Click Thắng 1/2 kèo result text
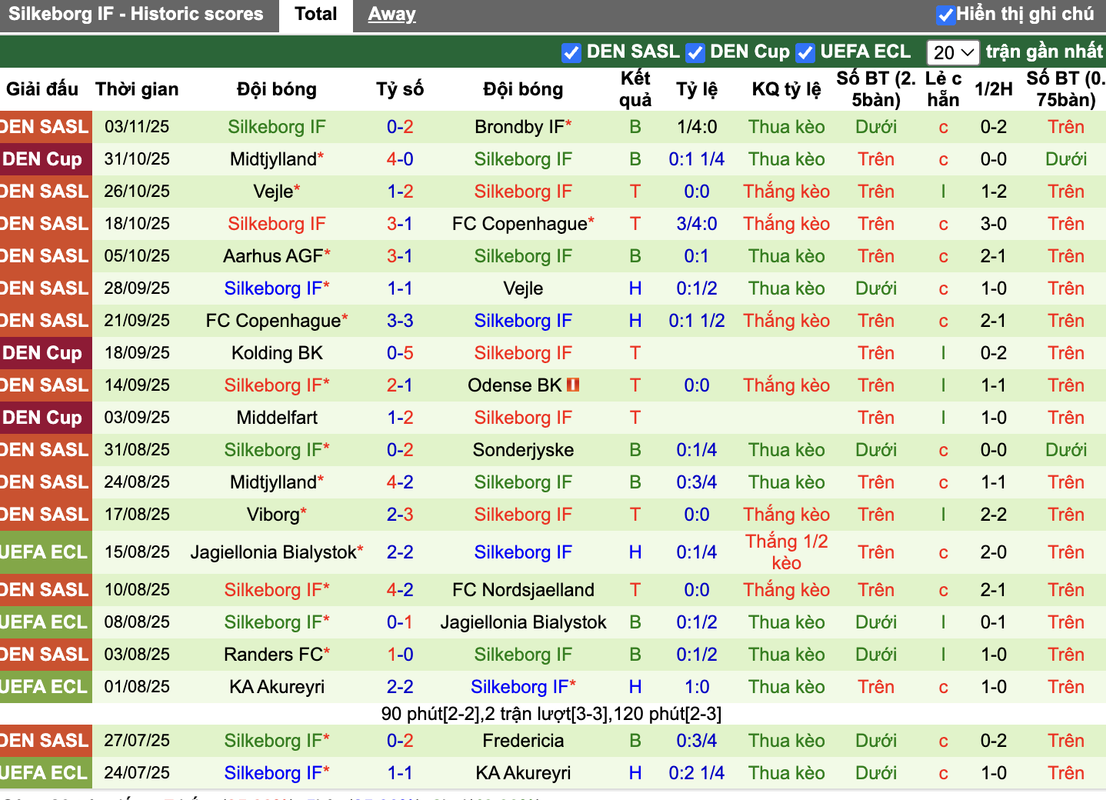This screenshot has height=800, width=1106. [786, 552]
